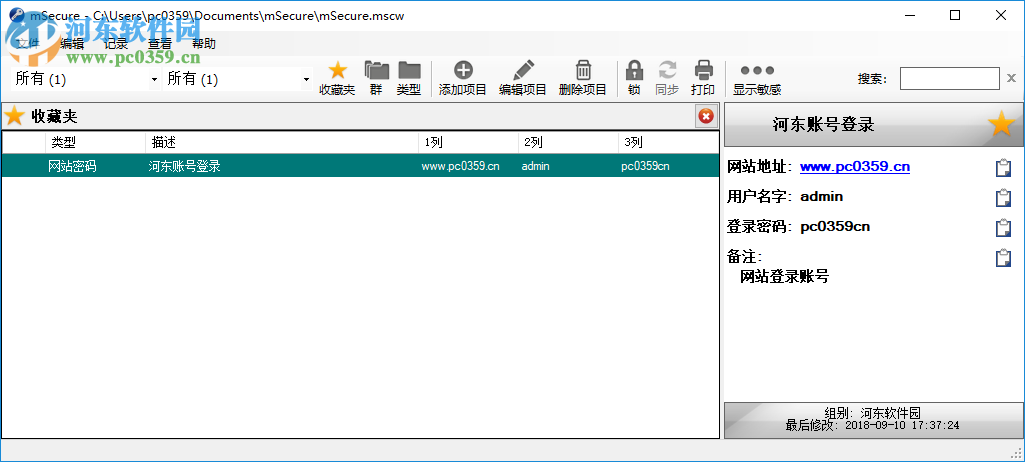Image resolution: width=1025 pixels, height=462 pixels.
Task: Sort by the 3列 column header
Action: click(668, 142)
